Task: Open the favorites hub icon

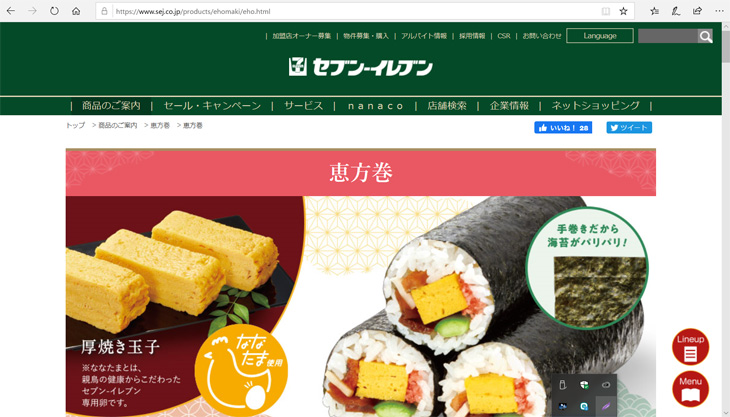Action: 654,11
